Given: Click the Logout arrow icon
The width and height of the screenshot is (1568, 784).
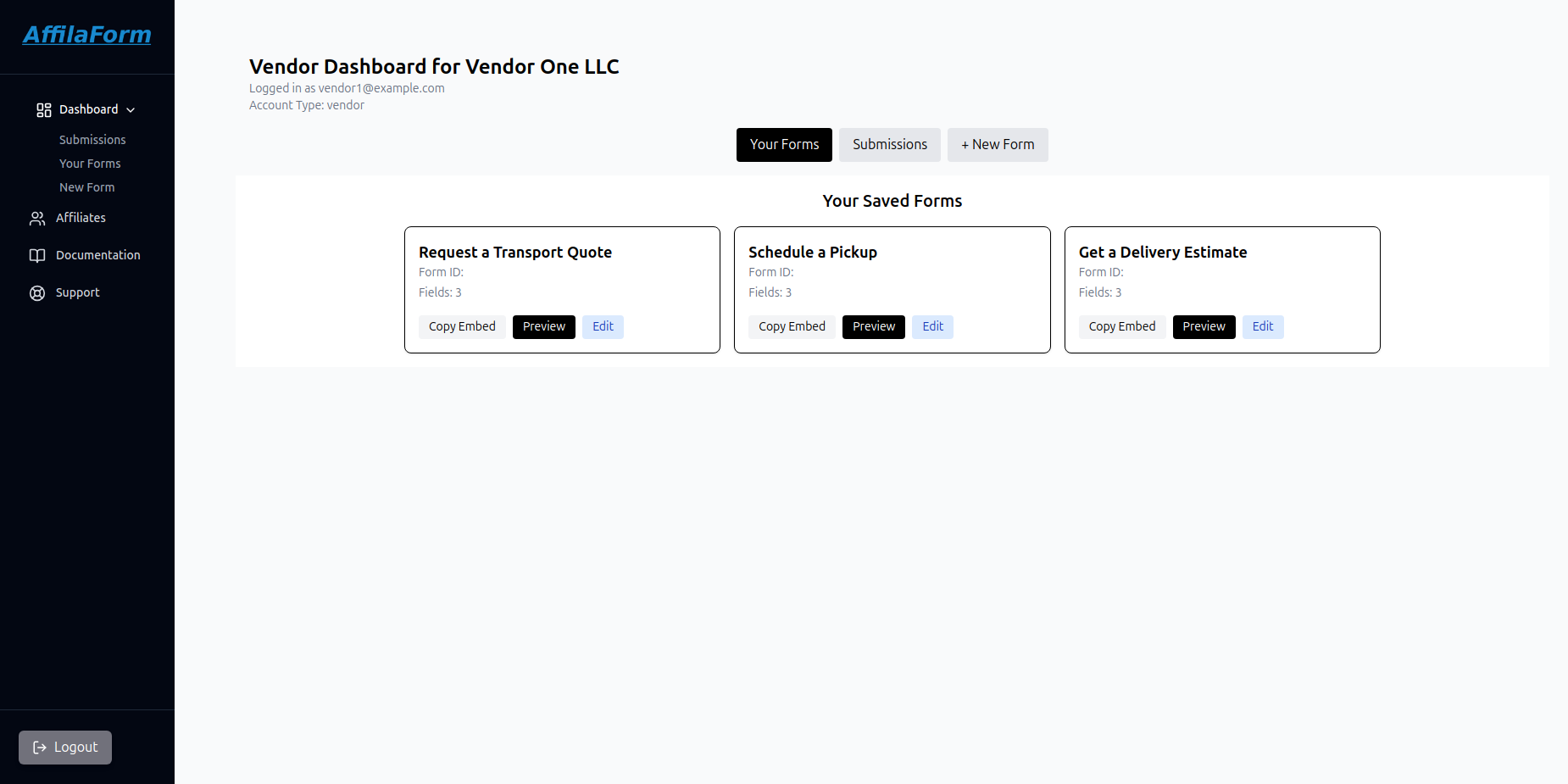Looking at the screenshot, I should (40, 748).
